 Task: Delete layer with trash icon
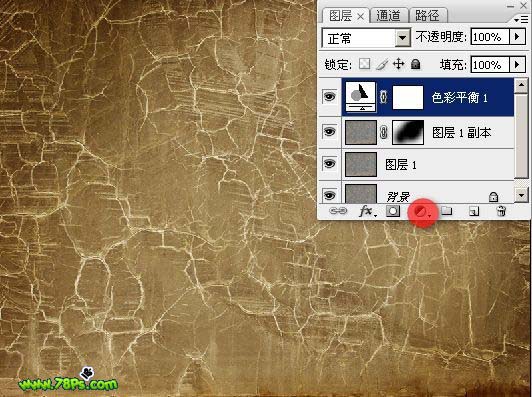click(x=501, y=211)
